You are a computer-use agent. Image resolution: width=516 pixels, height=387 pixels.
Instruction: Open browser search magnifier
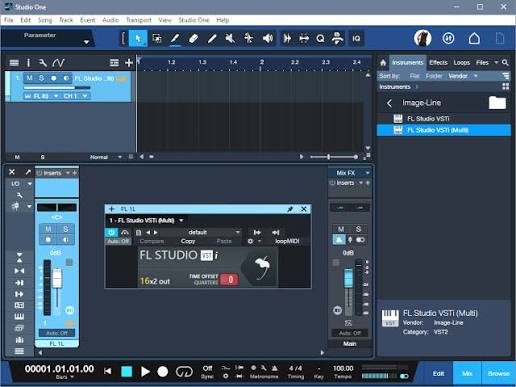pos(505,62)
